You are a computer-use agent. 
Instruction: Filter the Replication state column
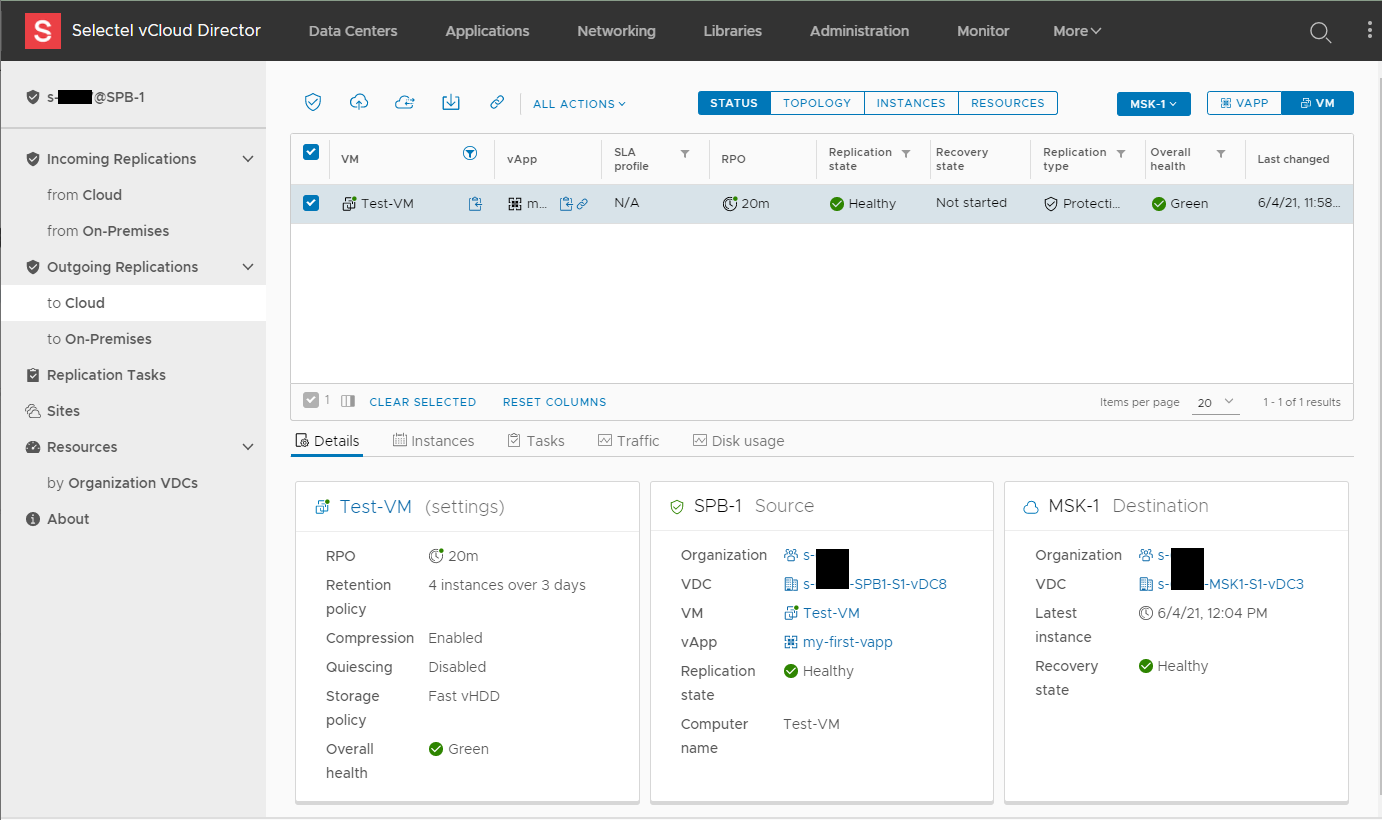(906, 153)
